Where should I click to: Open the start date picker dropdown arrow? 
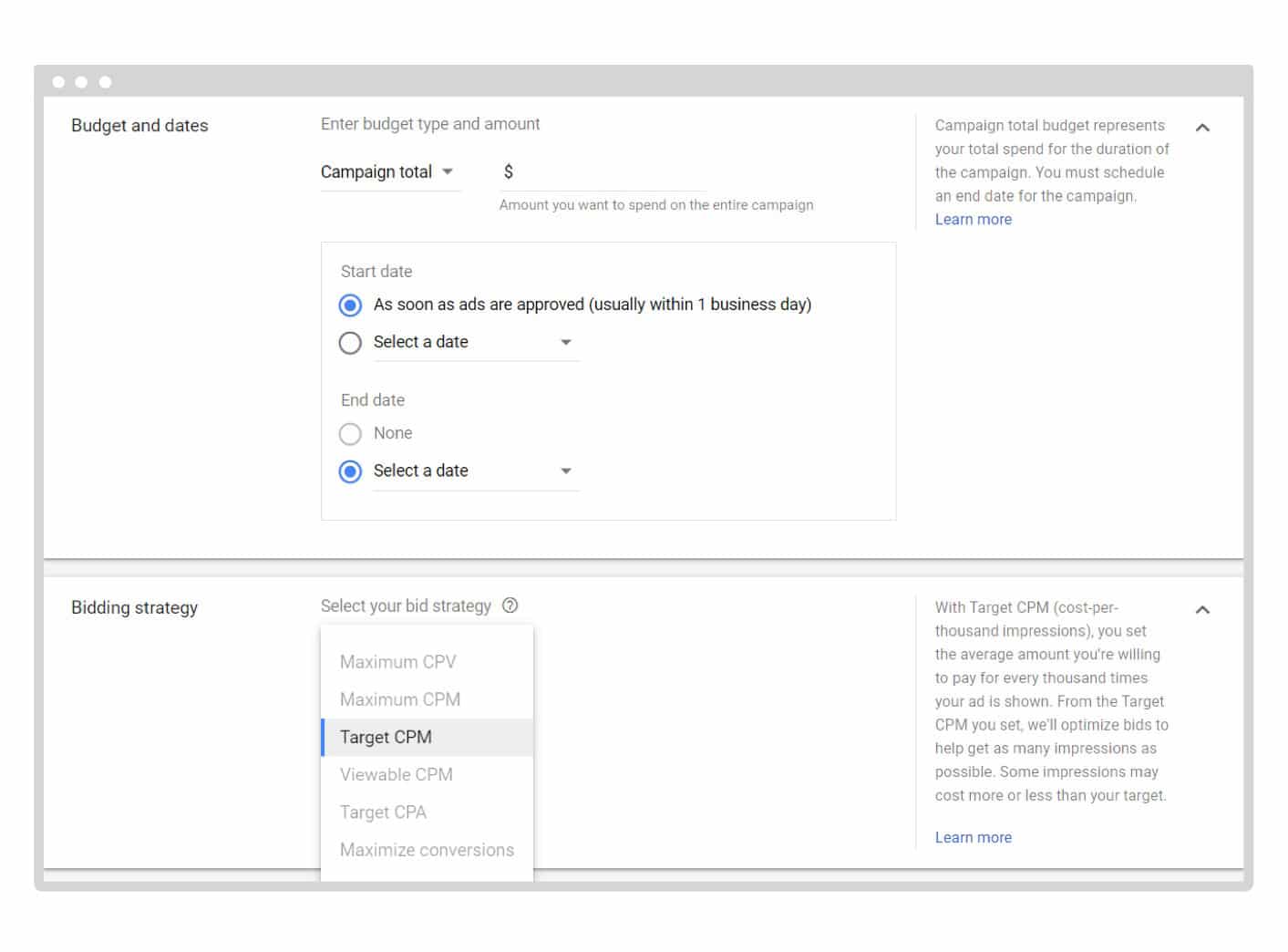[565, 343]
